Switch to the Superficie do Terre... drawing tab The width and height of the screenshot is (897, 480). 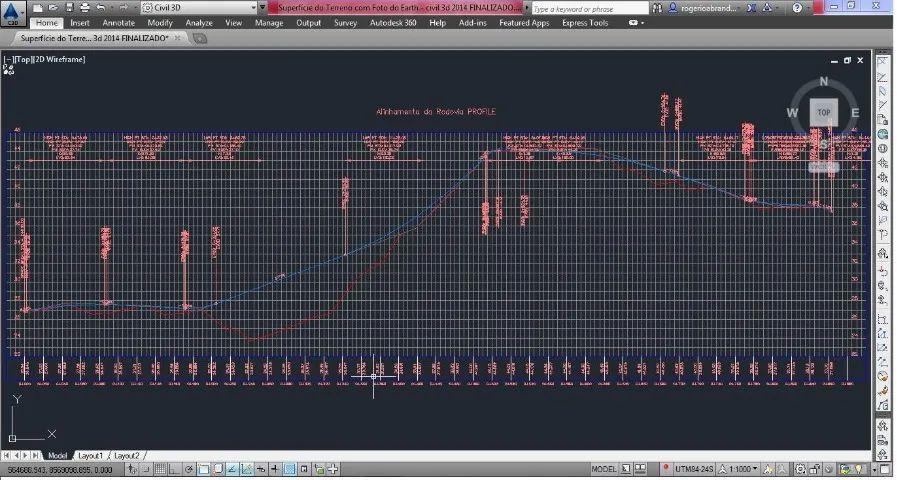coord(94,38)
